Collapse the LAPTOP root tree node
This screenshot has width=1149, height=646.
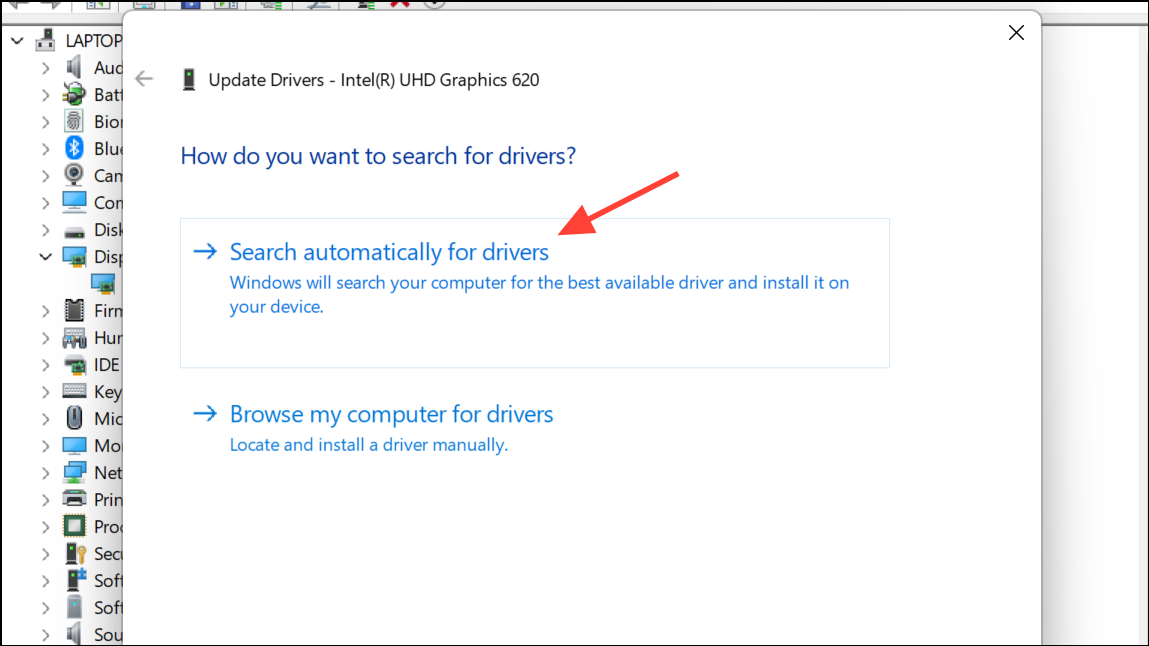click(x=18, y=41)
